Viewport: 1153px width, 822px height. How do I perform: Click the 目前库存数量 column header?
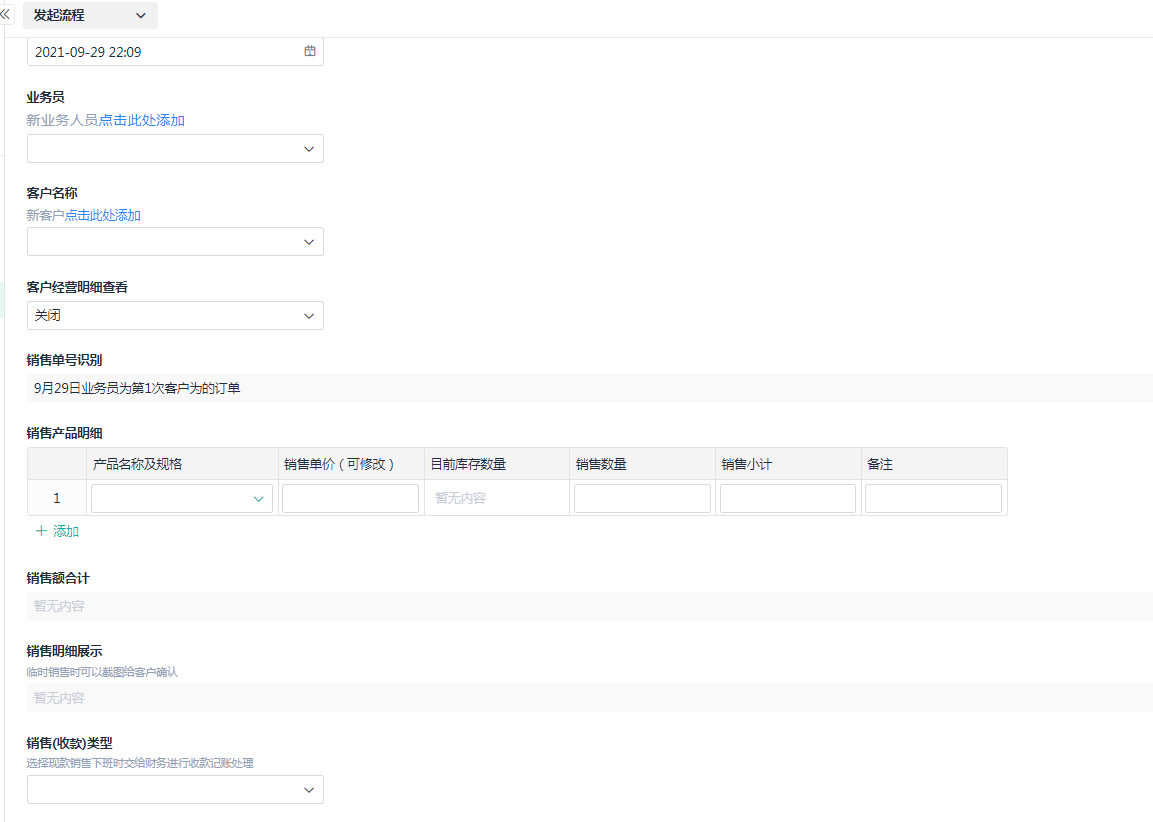click(x=468, y=464)
